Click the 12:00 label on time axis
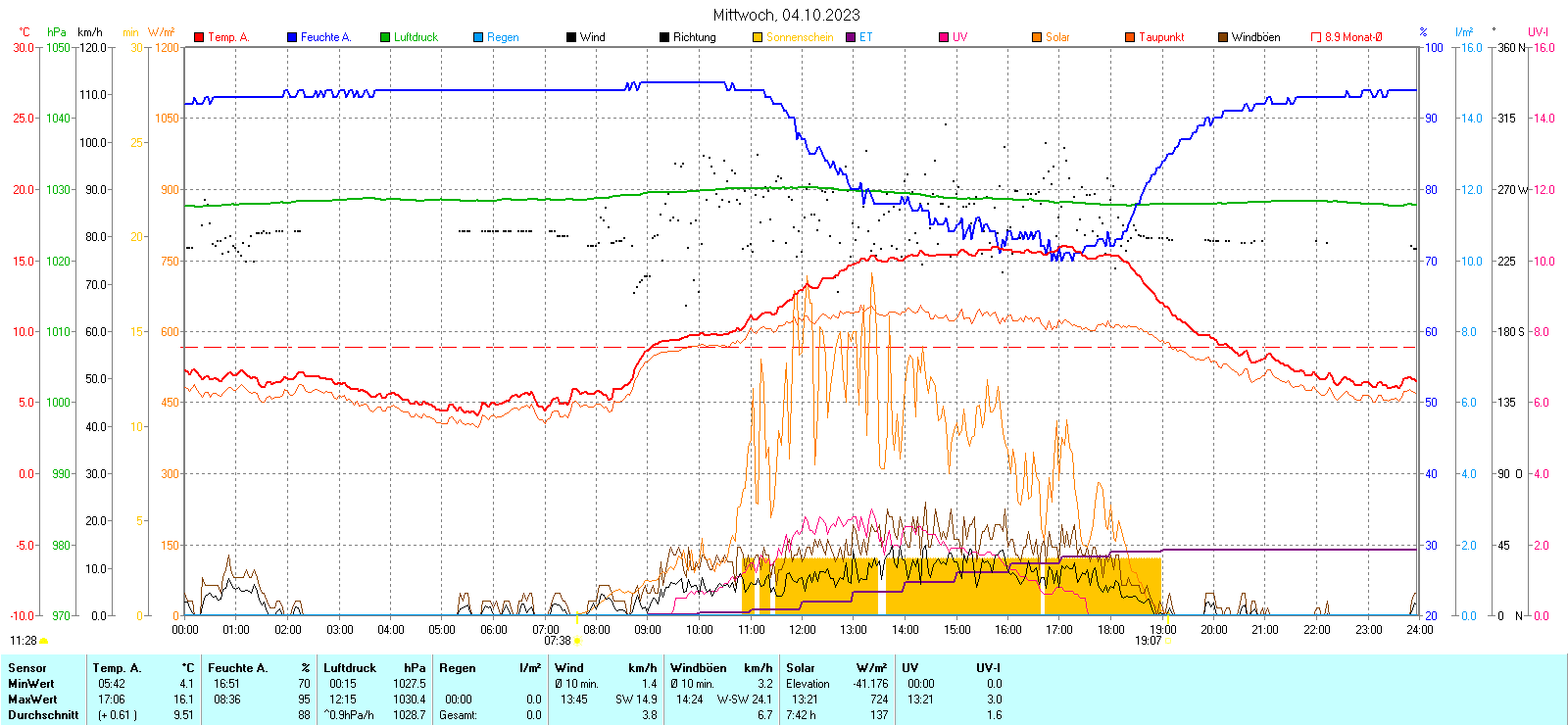The width and height of the screenshot is (1568, 725). pos(802,630)
